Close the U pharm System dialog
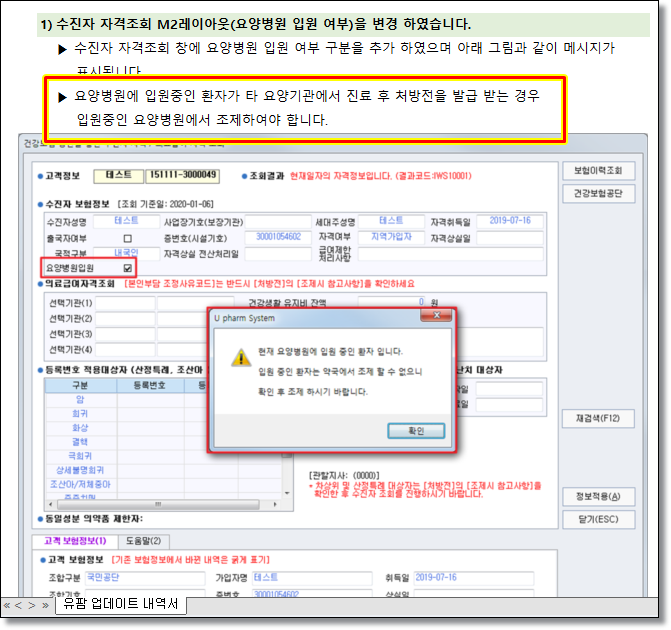This screenshot has height=630, width=671. (442, 317)
